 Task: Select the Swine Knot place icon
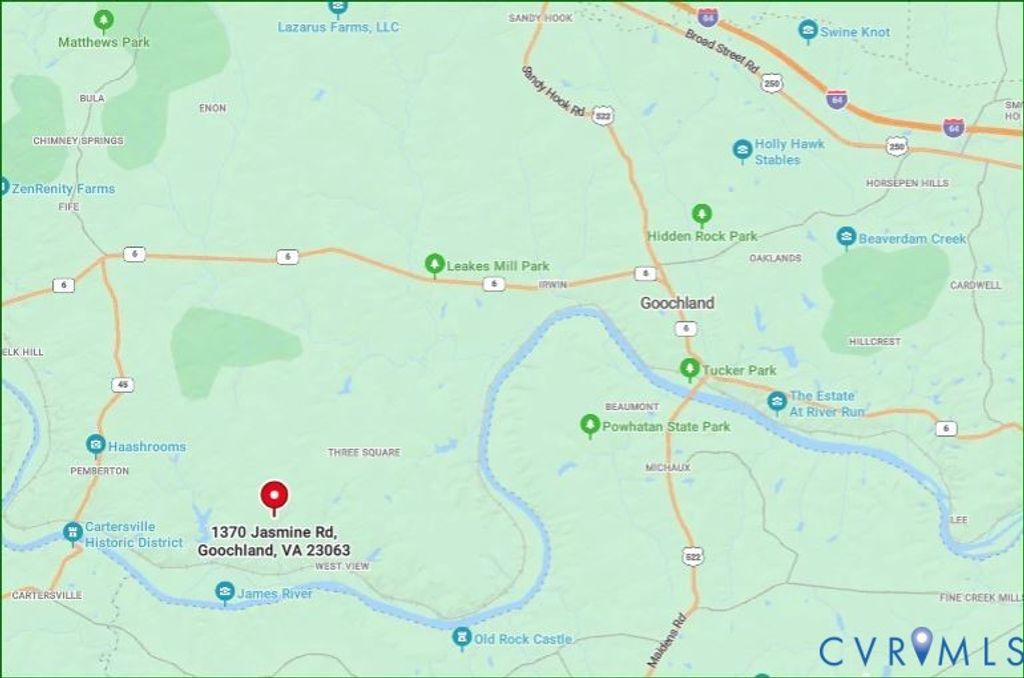click(808, 31)
